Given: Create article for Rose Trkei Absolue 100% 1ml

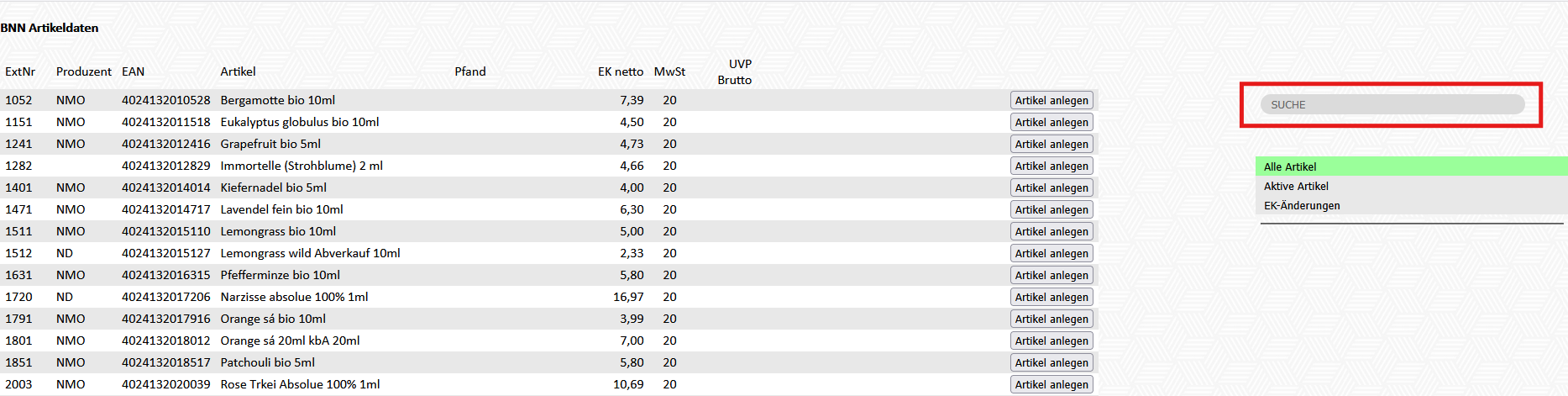Looking at the screenshot, I should pyautogui.click(x=1051, y=384).
